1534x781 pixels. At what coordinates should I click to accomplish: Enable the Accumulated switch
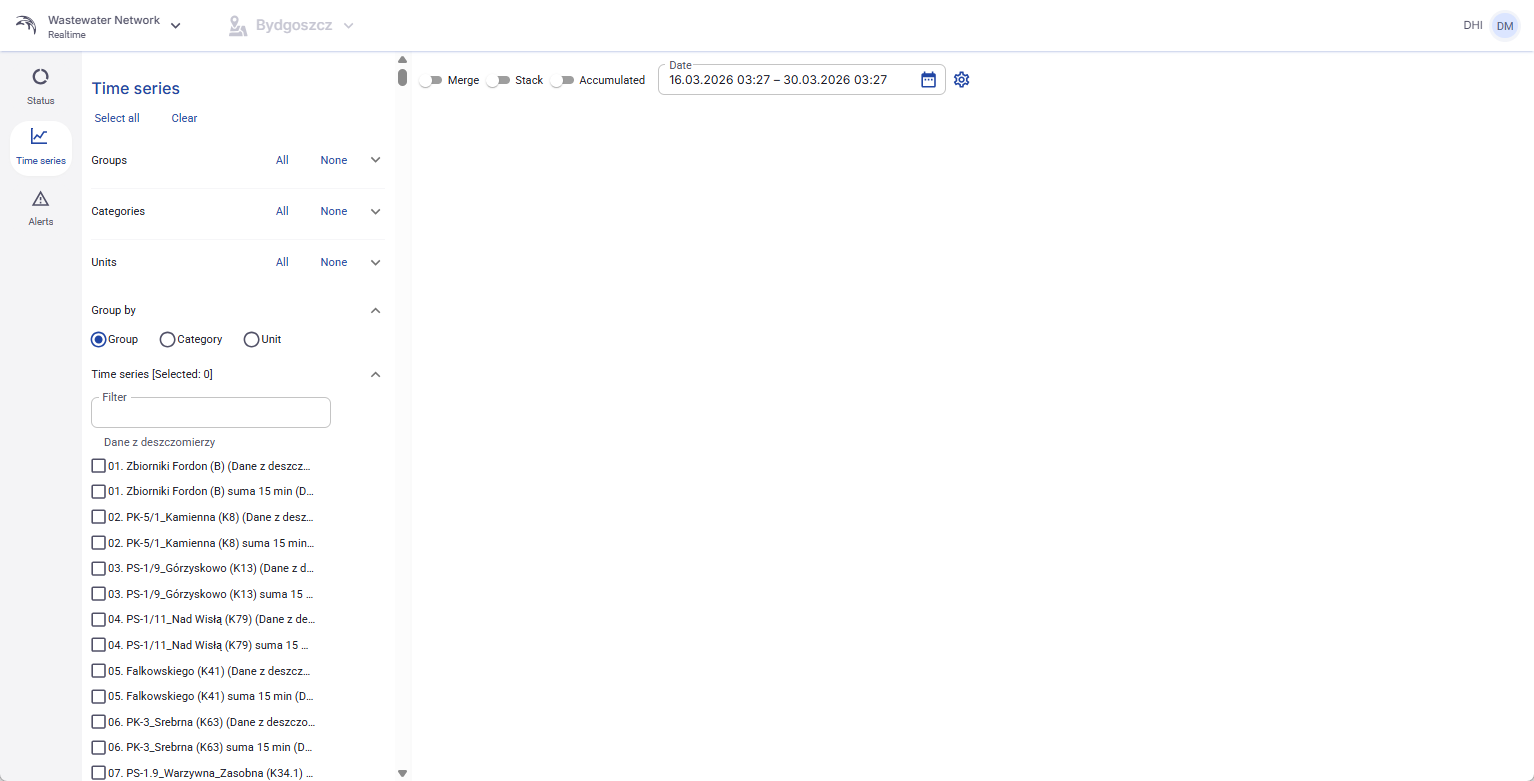pyautogui.click(x=562, y=80)
